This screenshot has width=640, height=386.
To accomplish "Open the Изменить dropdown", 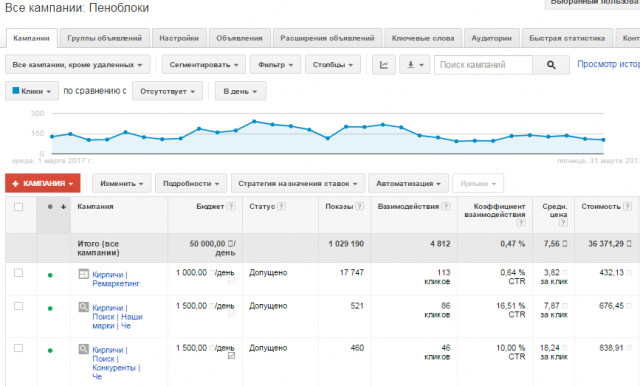I will (x=122, y=184).
